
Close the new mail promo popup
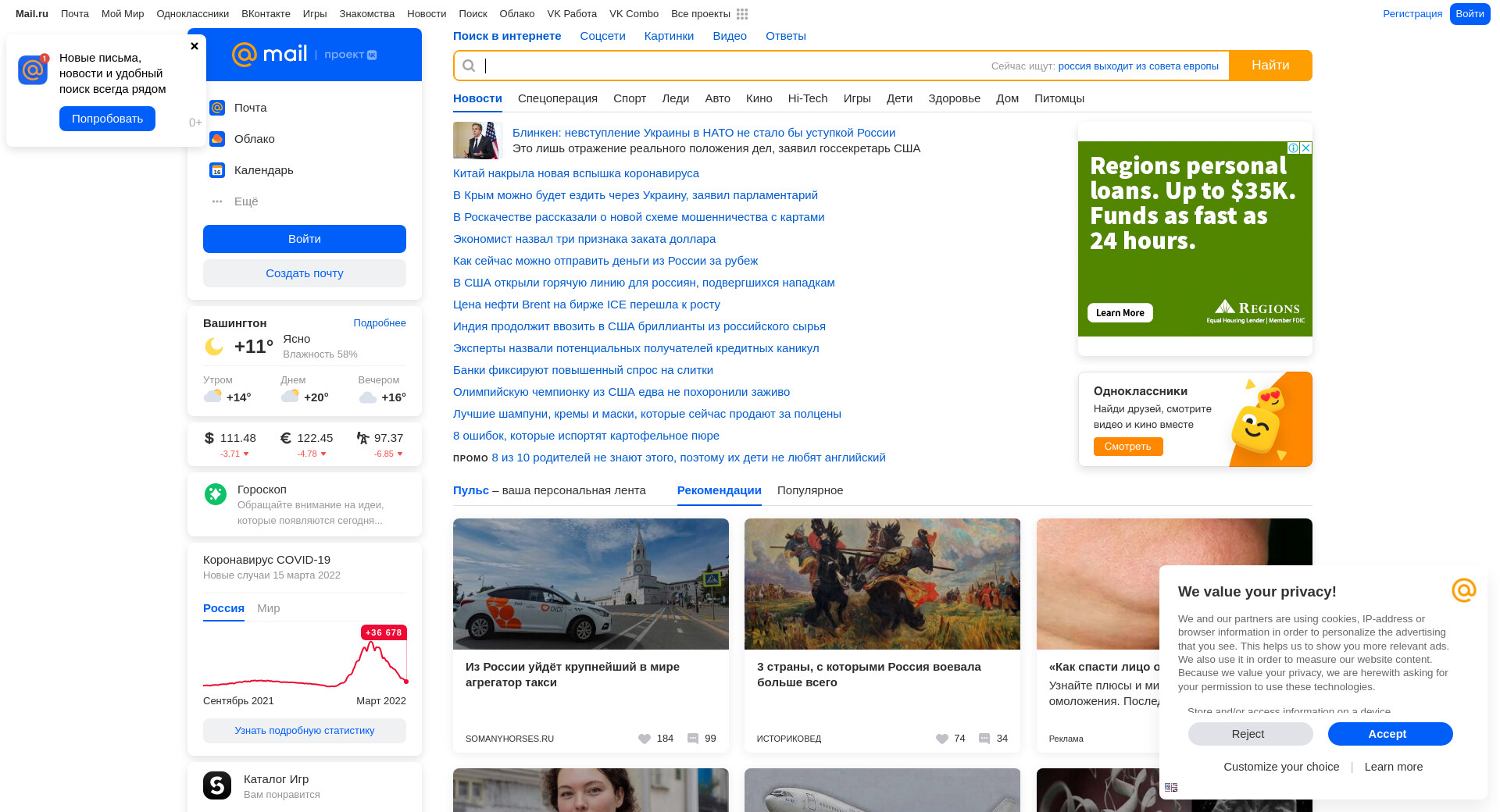click(195, 46)
